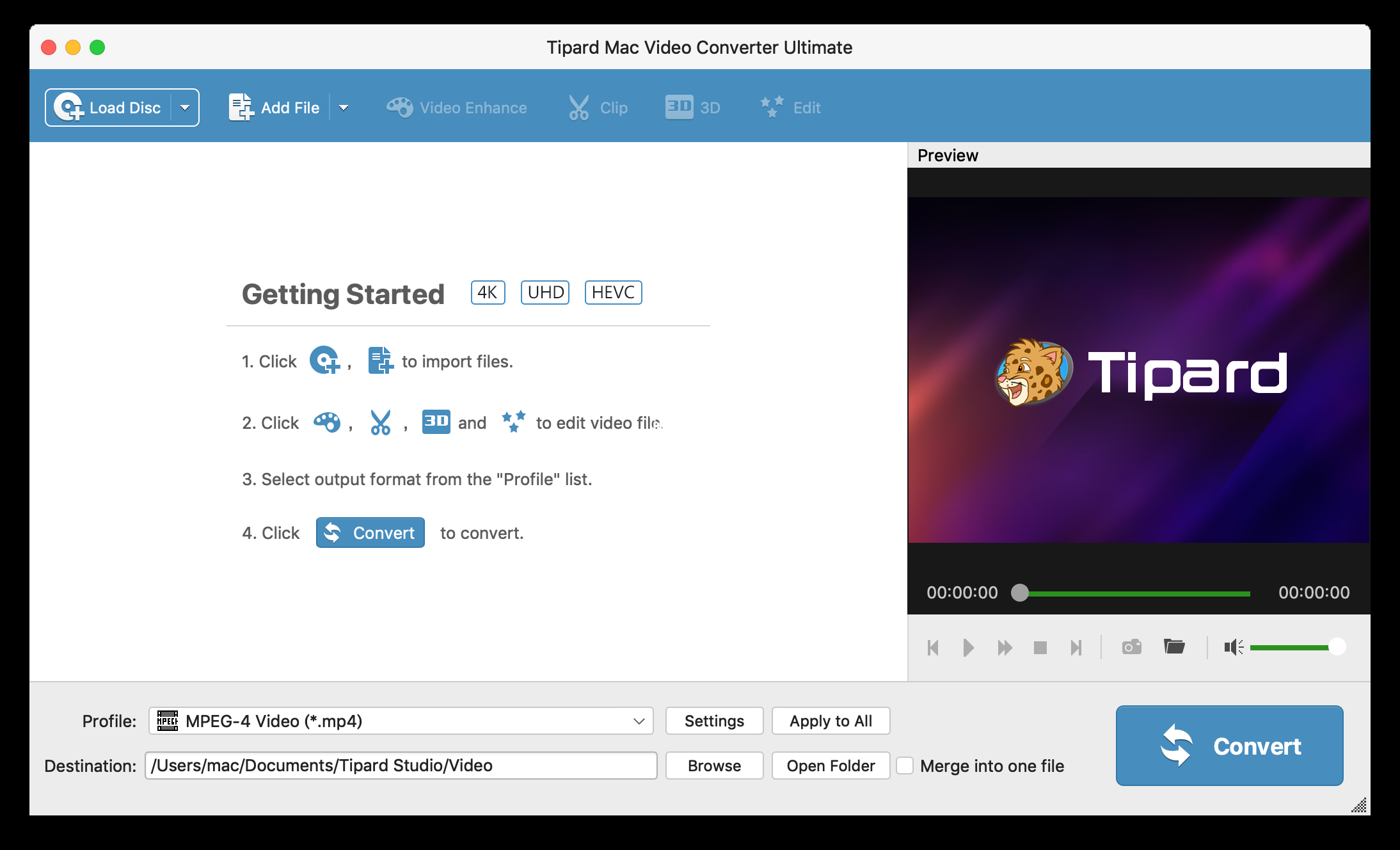Click the load disc icon in step 1
The image size is (1400, 850).
pos(325,360)
